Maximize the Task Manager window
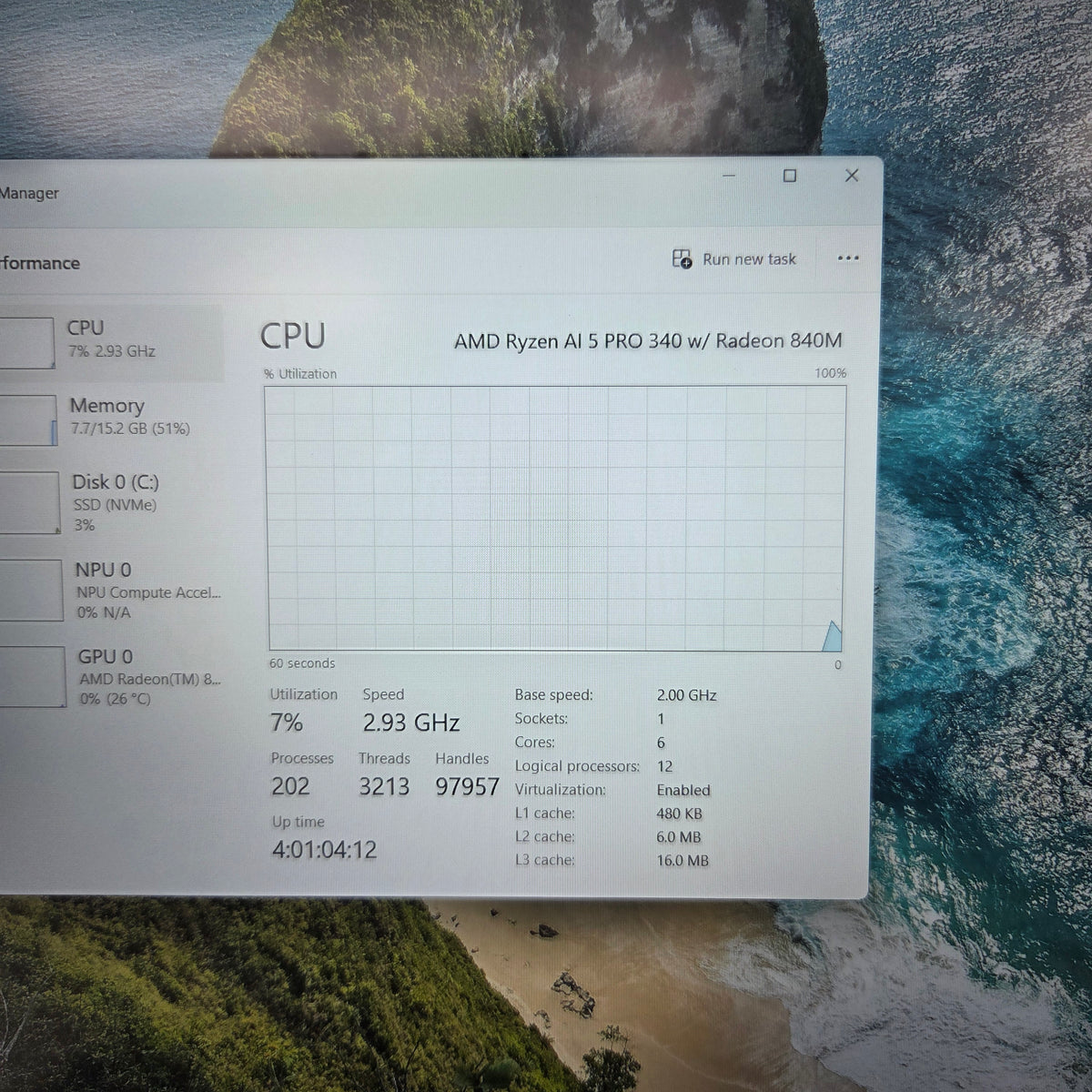The height and width of the screenshot is (1092, 1092). tap(790, 176)
